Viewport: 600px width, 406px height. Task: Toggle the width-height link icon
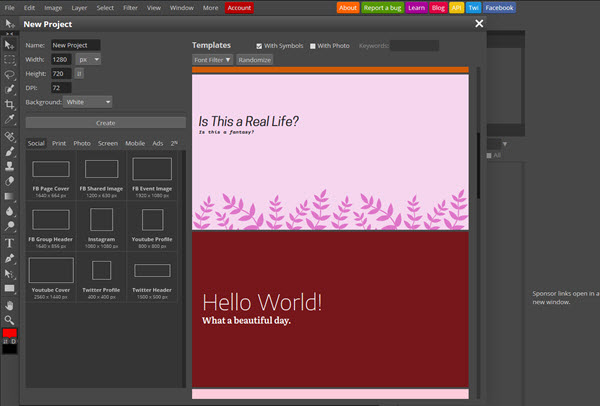click(x=80, y=73)
